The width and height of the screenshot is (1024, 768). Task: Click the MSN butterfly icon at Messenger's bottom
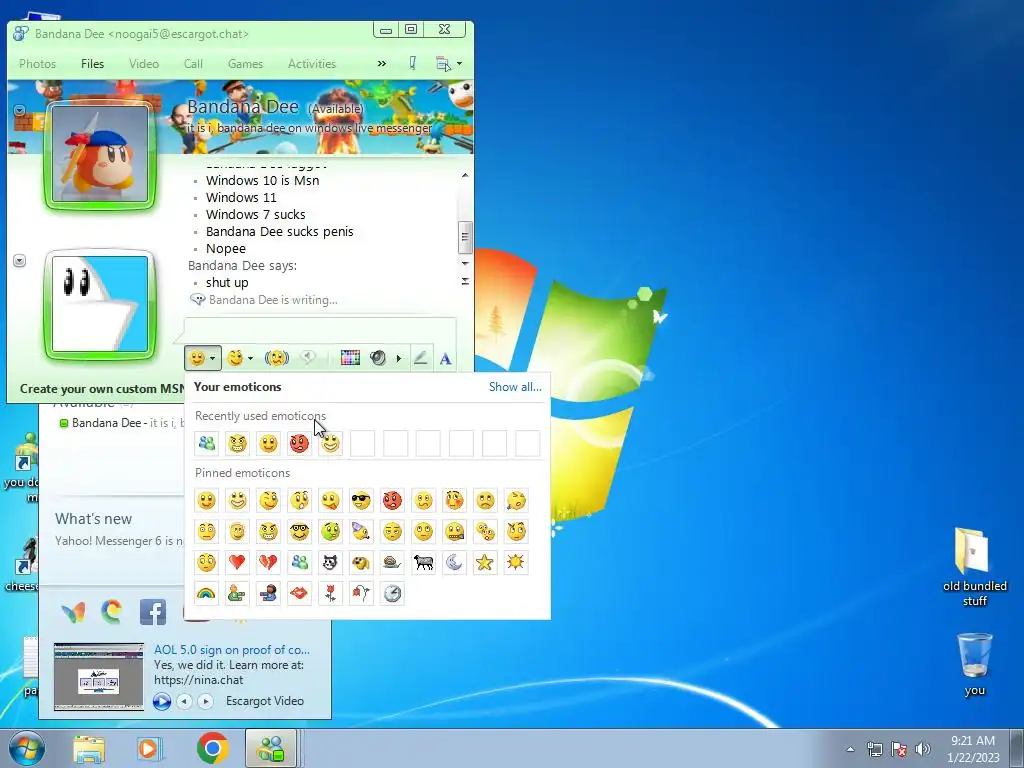pos(73,613)
